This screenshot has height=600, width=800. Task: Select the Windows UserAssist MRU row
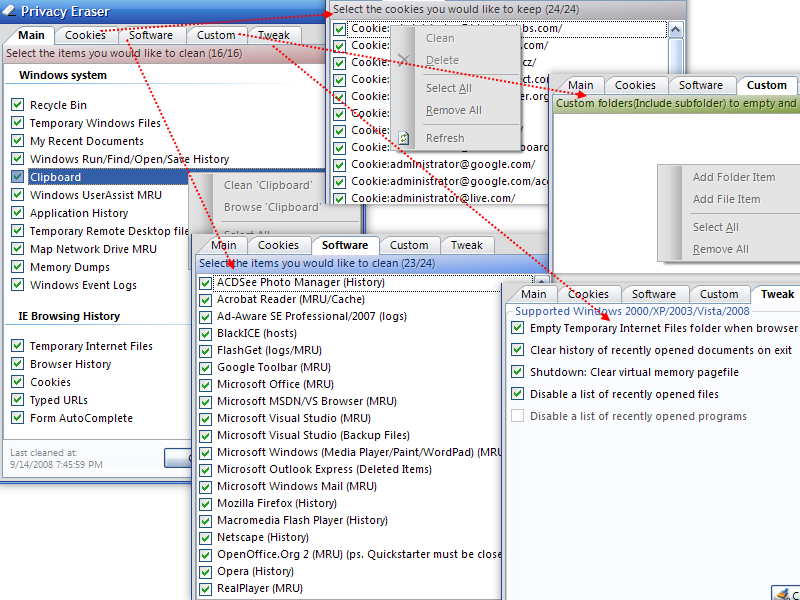pos(96,195)
